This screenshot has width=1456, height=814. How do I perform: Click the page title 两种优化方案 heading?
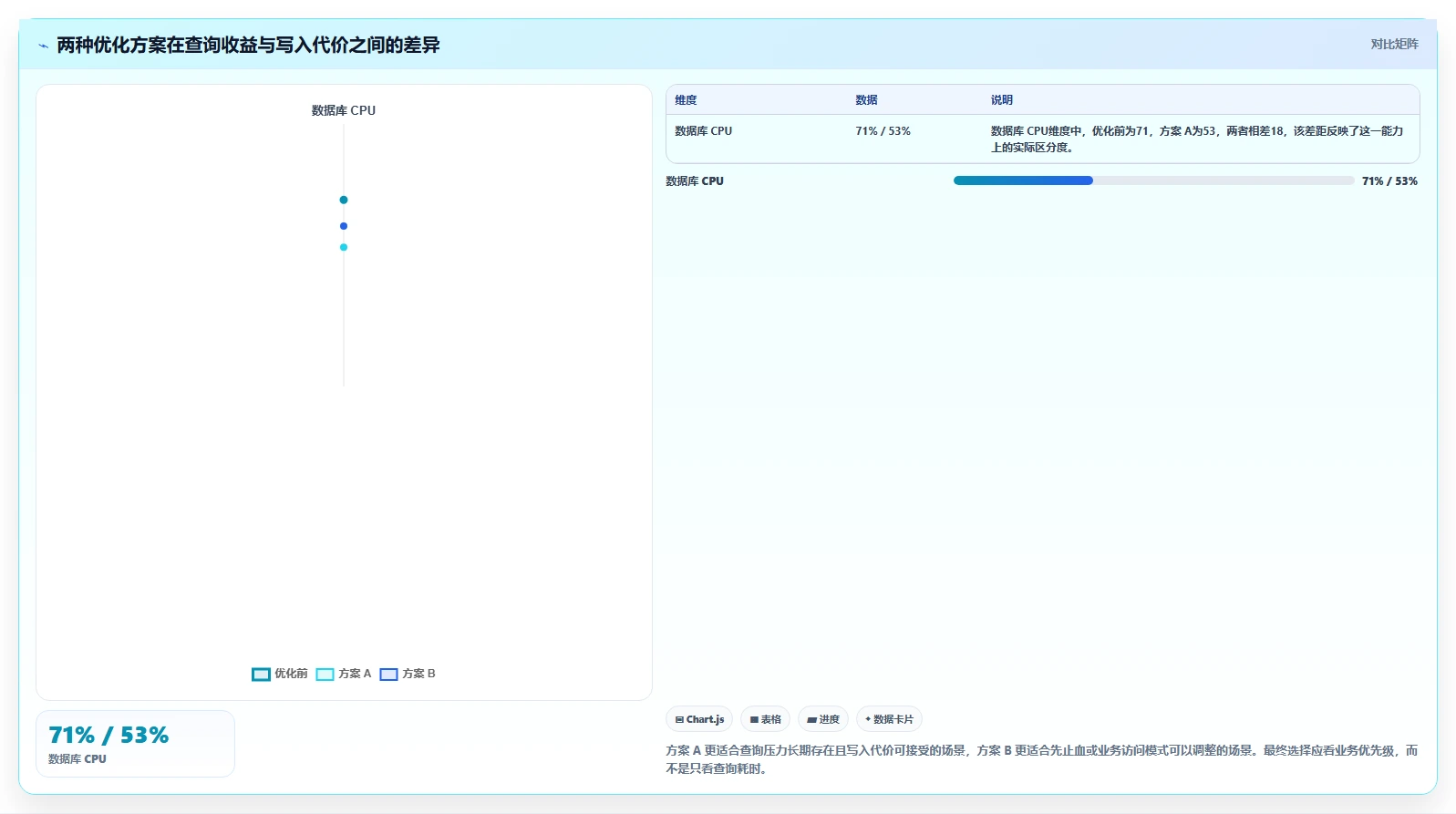coord(248,45)
